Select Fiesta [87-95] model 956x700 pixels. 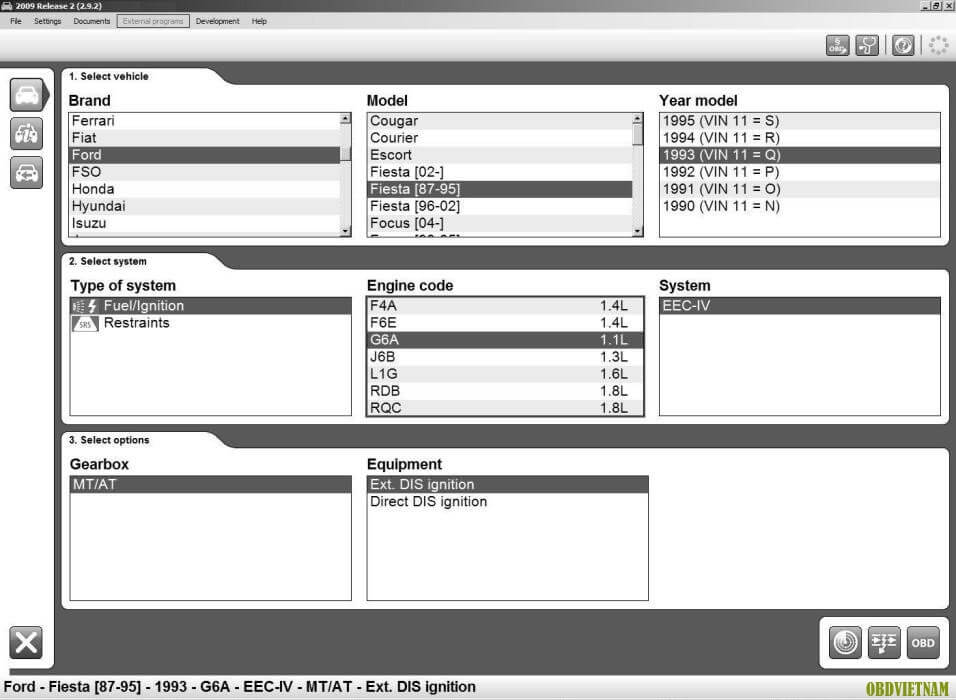pyautogui.click(x=500, y=189)
